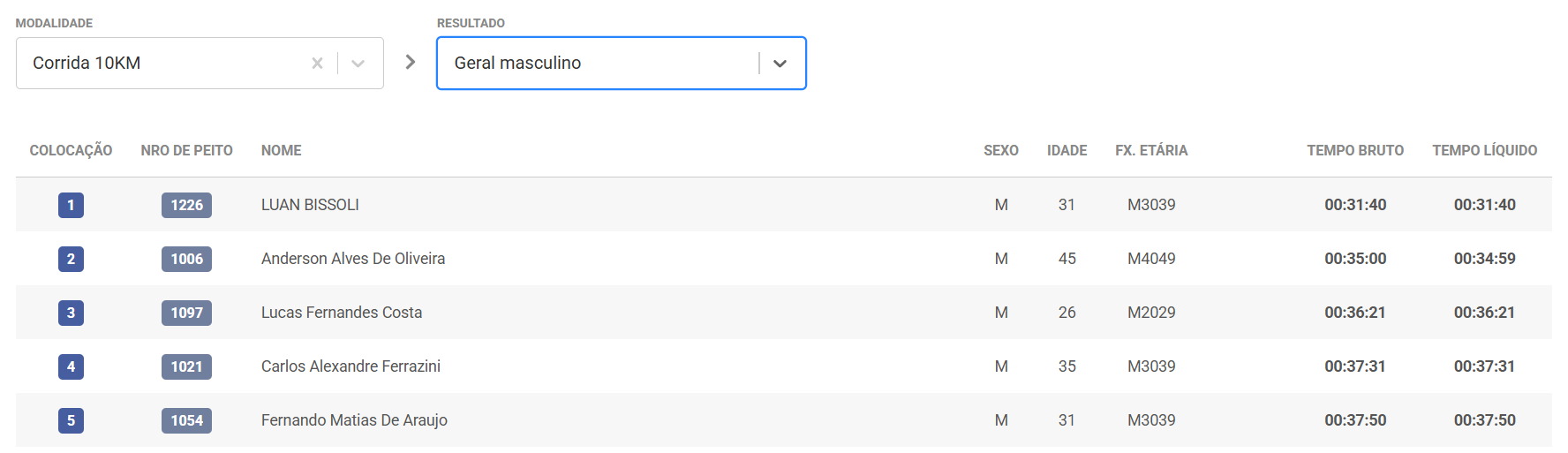Screen dimensions: 1568x453
Task: Click the Tempo Líquido column header
Action: click(x=1484, y=150)
